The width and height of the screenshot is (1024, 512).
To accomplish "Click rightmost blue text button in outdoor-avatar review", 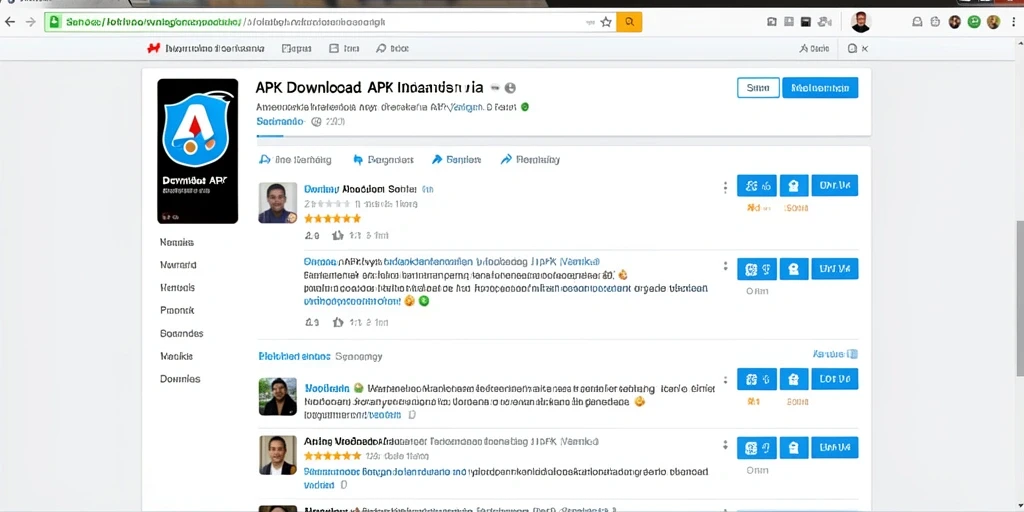I will (x=835, y=379).
